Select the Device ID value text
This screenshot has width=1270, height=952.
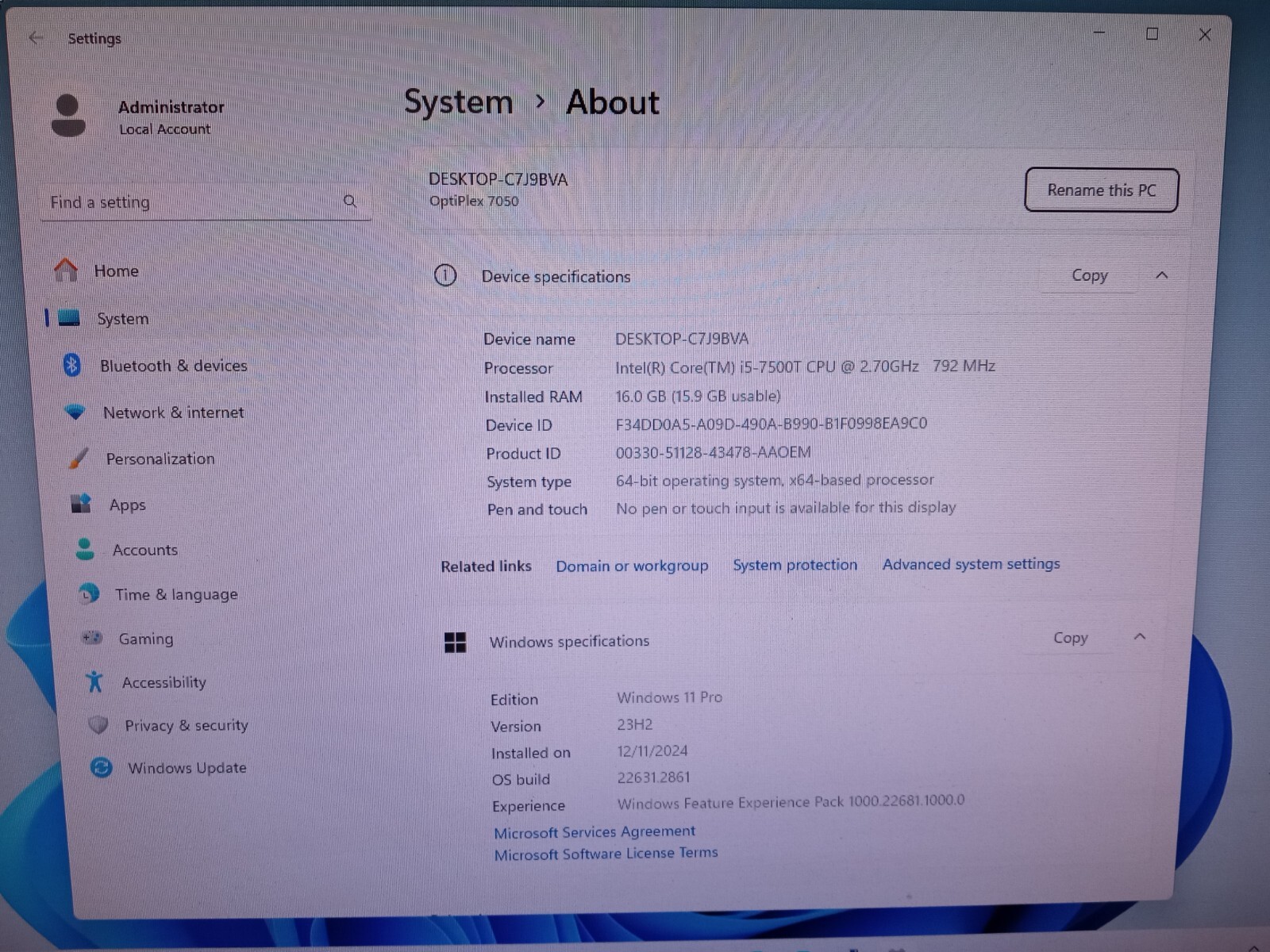pyautogui.click(x=771, y=424)
